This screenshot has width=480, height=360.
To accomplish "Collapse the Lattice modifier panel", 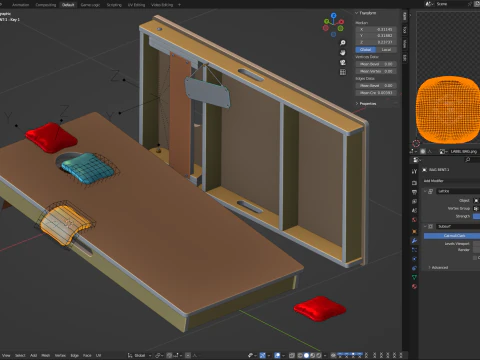I will click(x=425, y=191).
